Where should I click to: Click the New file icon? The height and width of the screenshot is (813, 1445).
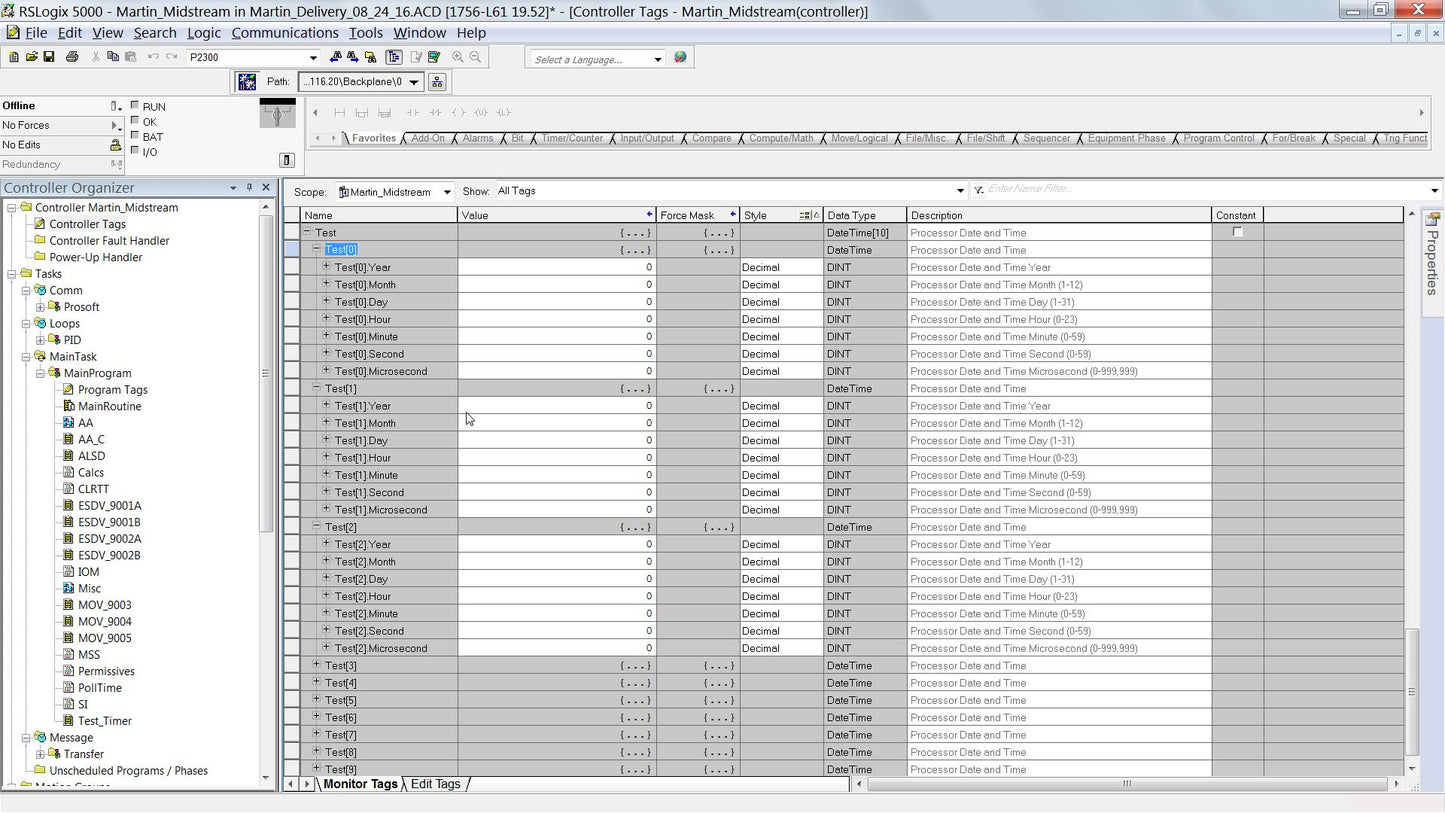(x=14, y=57)
